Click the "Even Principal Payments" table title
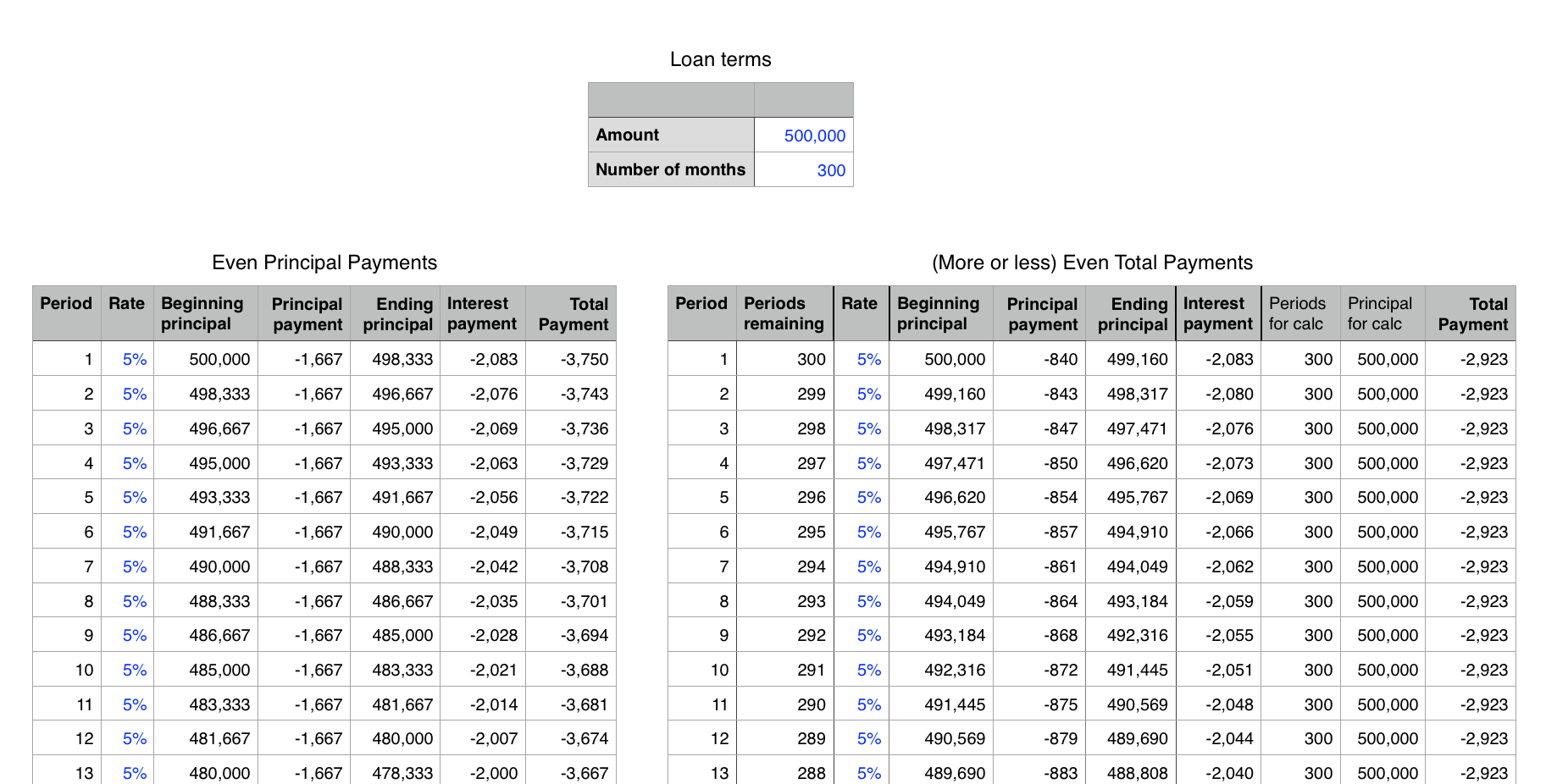The width and height of the screenshot is (1557, 784). click(324, 262)
